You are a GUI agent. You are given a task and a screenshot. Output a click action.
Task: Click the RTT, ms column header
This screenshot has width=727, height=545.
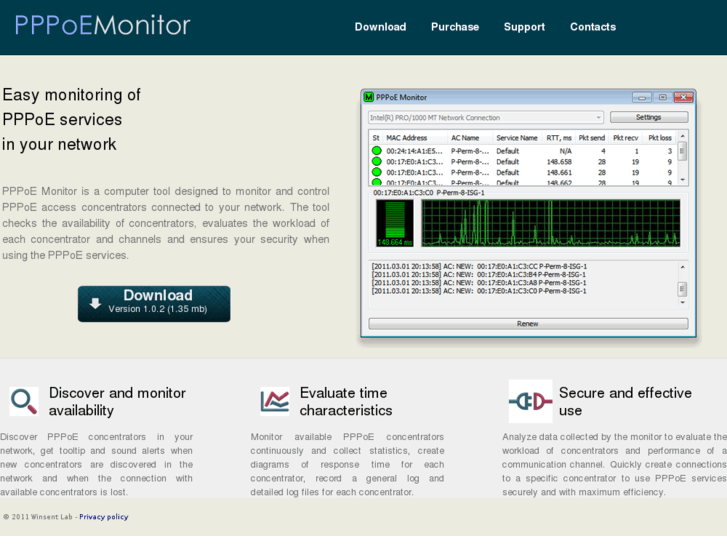pyautogui.click(x=559, y=138)
